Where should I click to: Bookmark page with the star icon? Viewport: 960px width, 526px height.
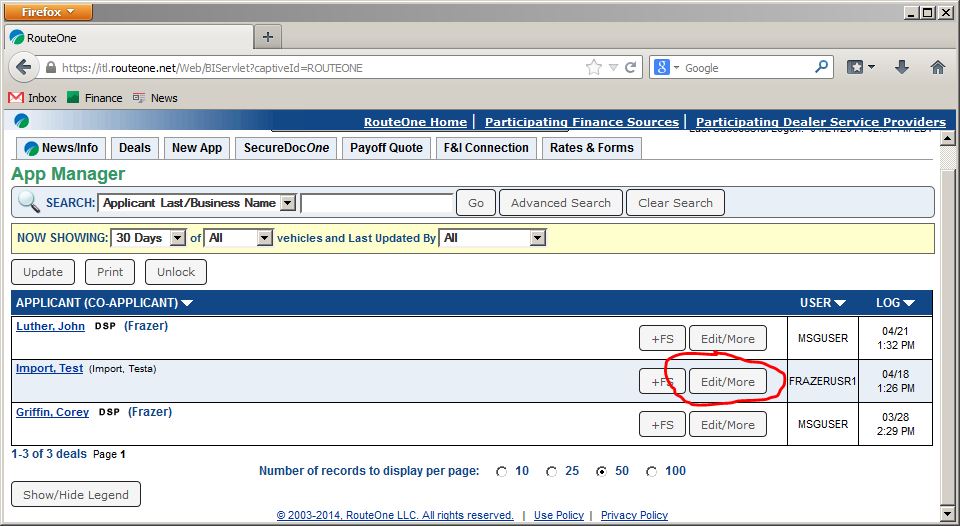593,67
